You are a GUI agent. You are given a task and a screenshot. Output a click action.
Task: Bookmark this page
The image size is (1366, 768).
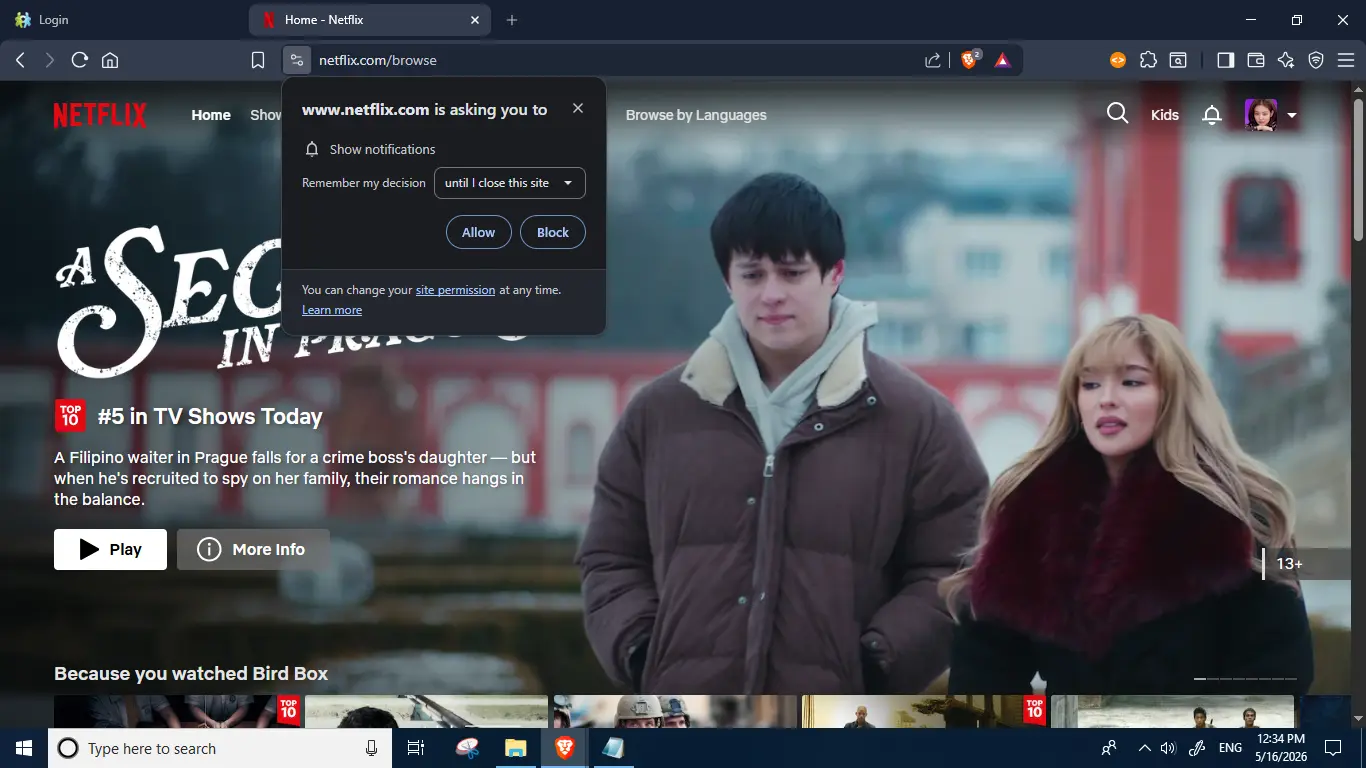click(258, 60)
